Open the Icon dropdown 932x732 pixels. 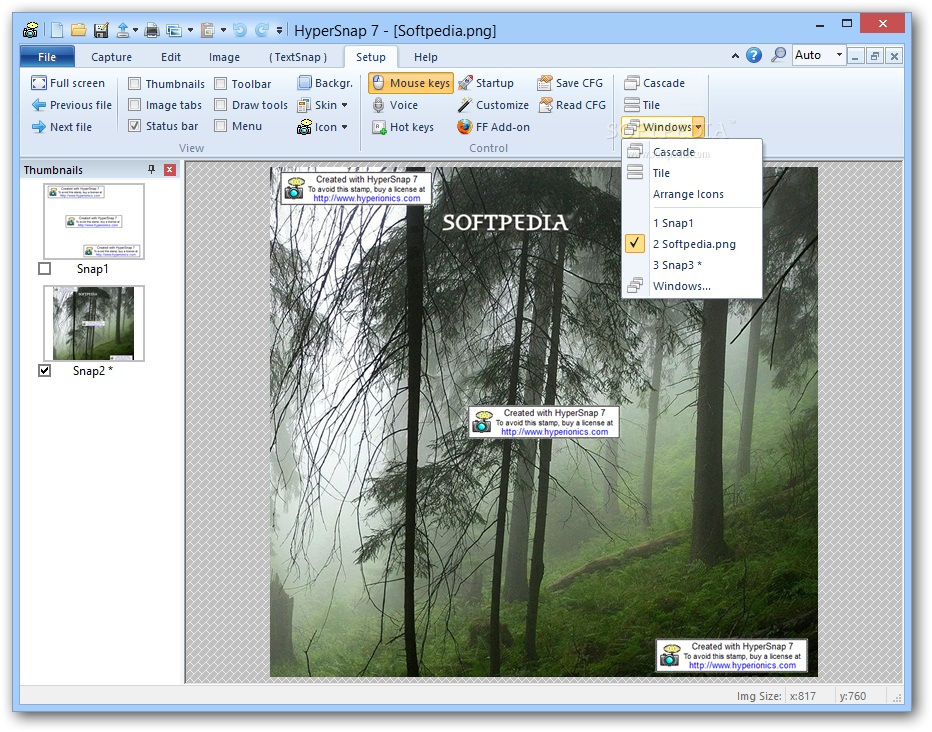tap(323, 127)
